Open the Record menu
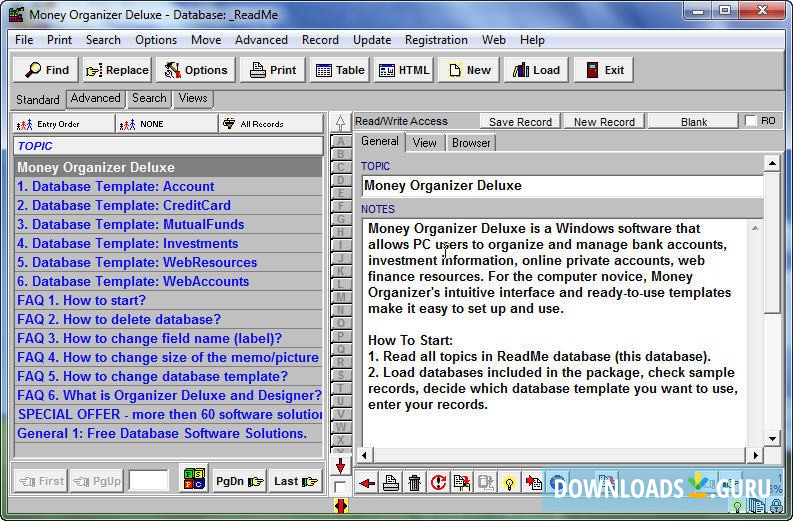Viewport: 793px width, 521px height. [320, 40]
